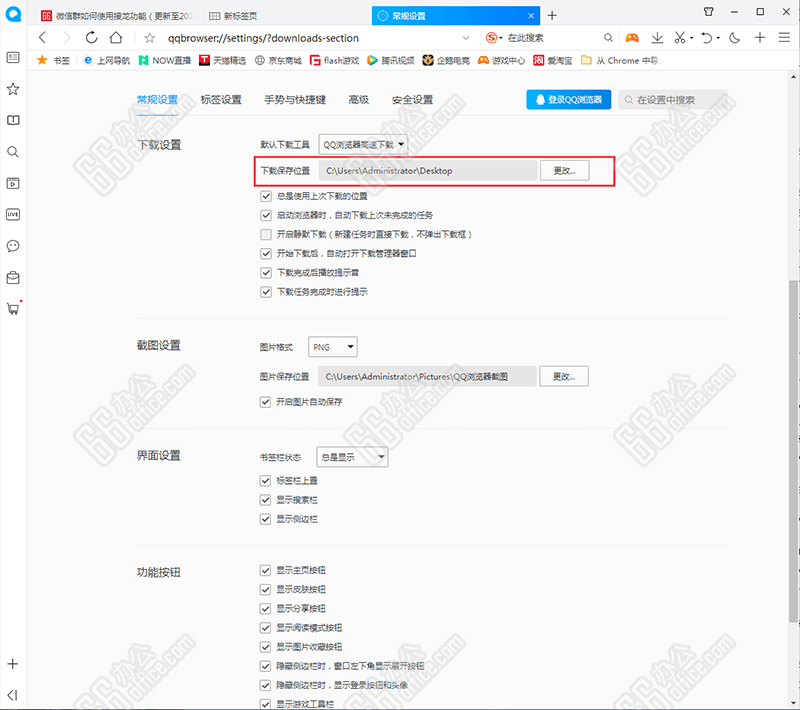The width and height of the screenshot is (800, 710).
Task: Click 更改 button for download location
Action: pos(564,171)
